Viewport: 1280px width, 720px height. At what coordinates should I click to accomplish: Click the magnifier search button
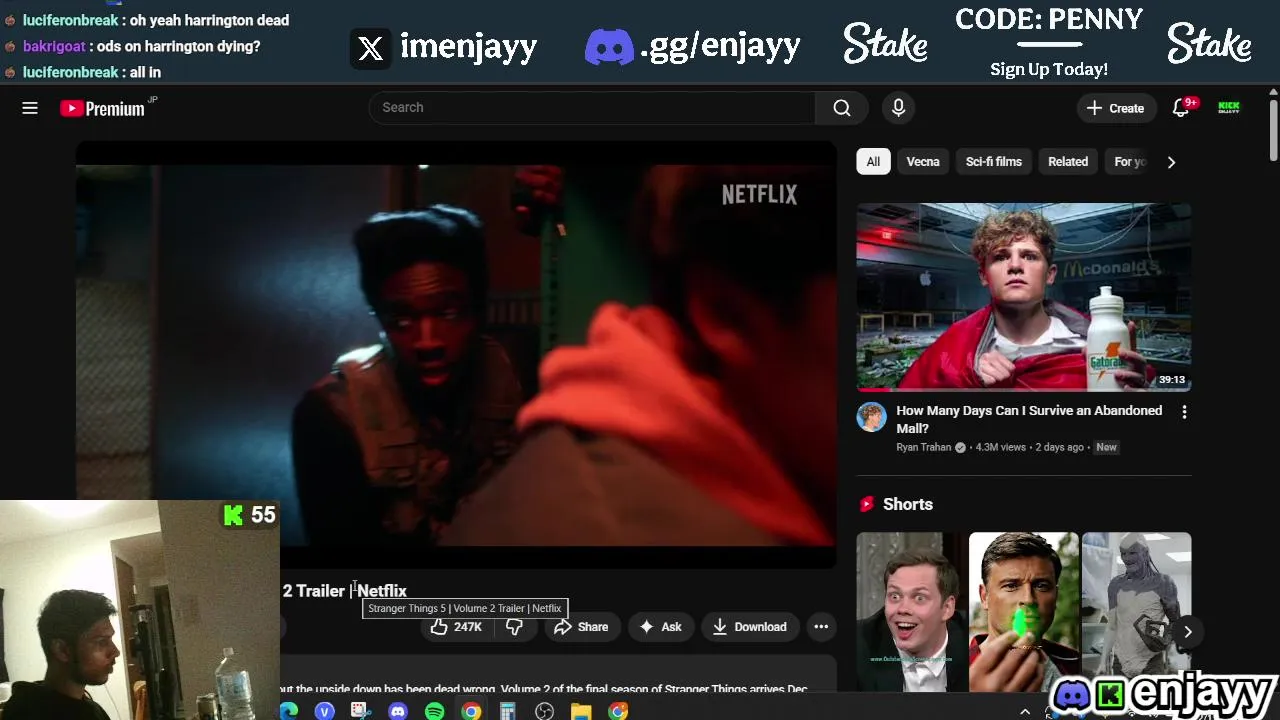842,108
